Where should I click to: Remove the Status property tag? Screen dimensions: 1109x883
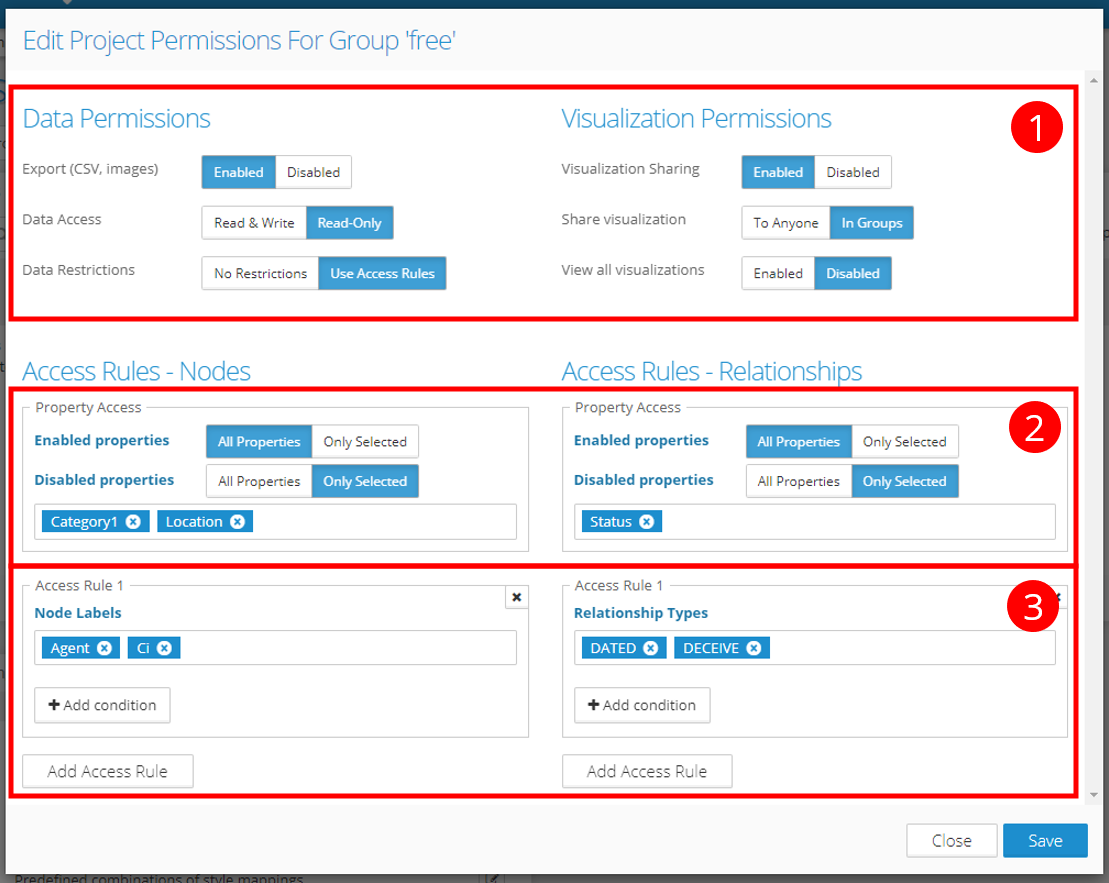[646, 521]
